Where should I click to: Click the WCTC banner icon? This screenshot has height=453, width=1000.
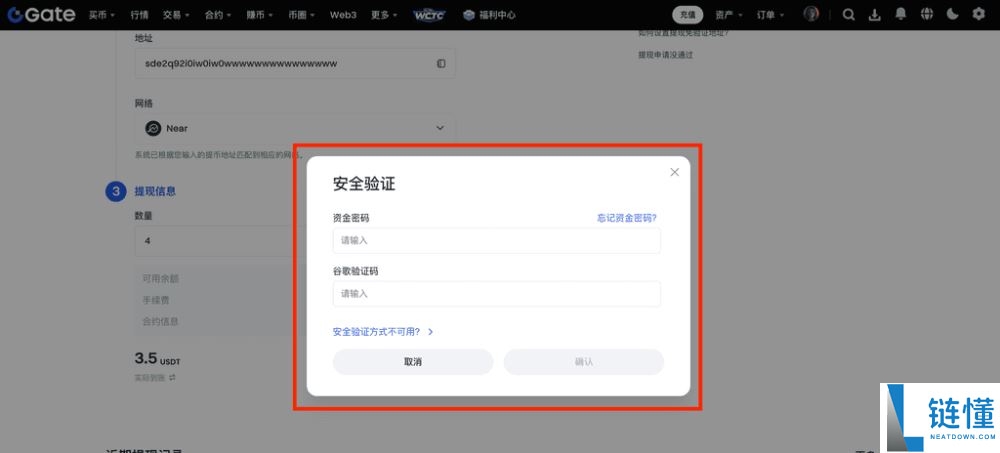(430, 15)
